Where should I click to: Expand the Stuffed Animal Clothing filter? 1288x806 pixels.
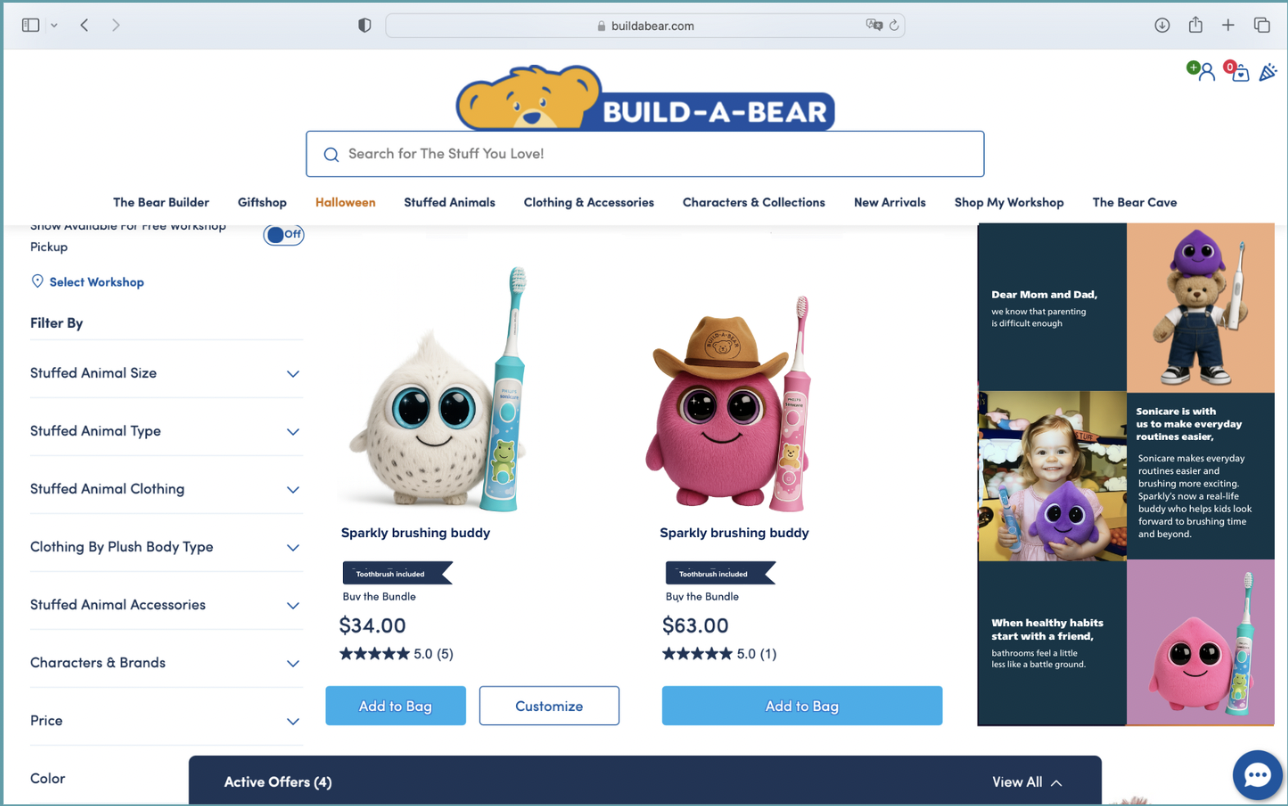click(166, 489)
